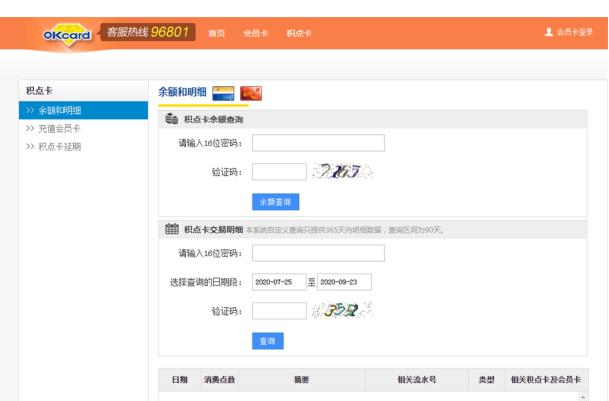The width and height of the screenshot is (609, 401).
Task: Click the calendar grid icon next to 积点卡交易明细
Action: tap(172, 229)
